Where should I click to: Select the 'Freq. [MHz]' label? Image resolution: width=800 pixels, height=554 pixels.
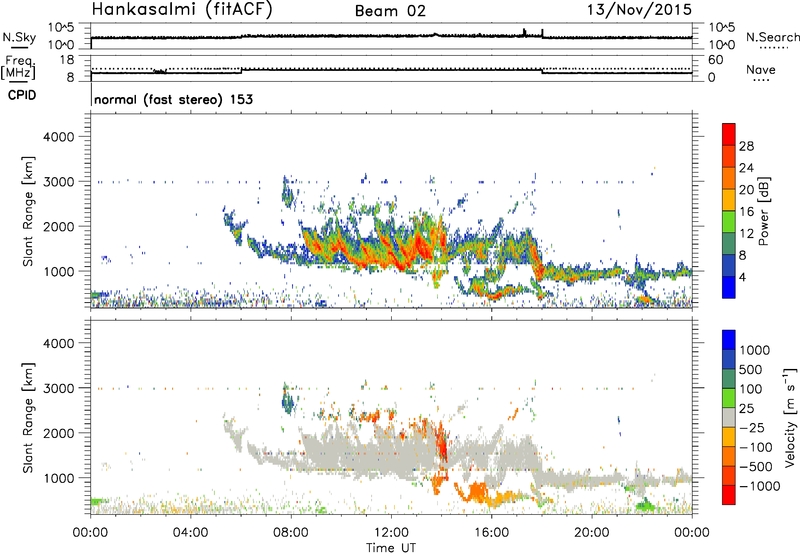(19, 67)
